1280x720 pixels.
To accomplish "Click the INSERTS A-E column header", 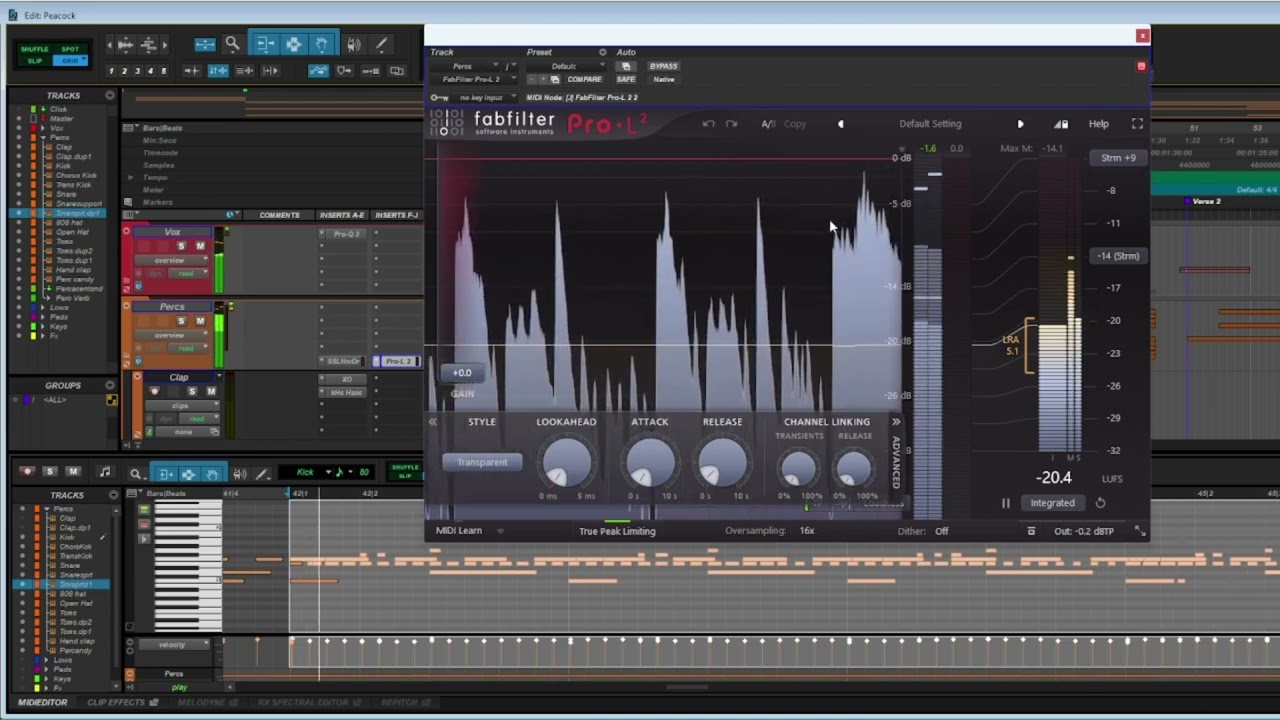I will pyautogui.click(x=342, y=215).
